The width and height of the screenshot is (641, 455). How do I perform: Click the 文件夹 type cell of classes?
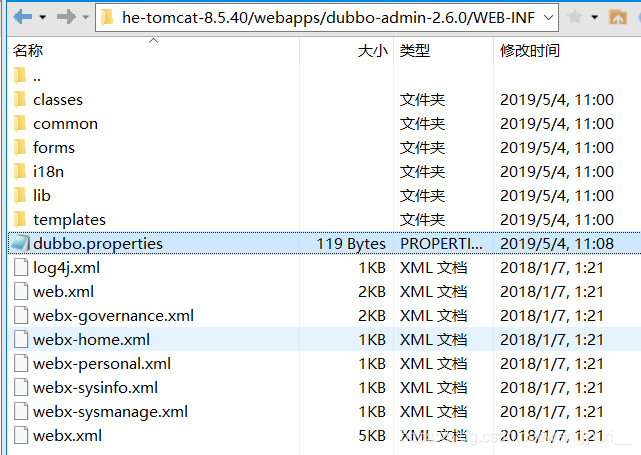coord(422,100)
